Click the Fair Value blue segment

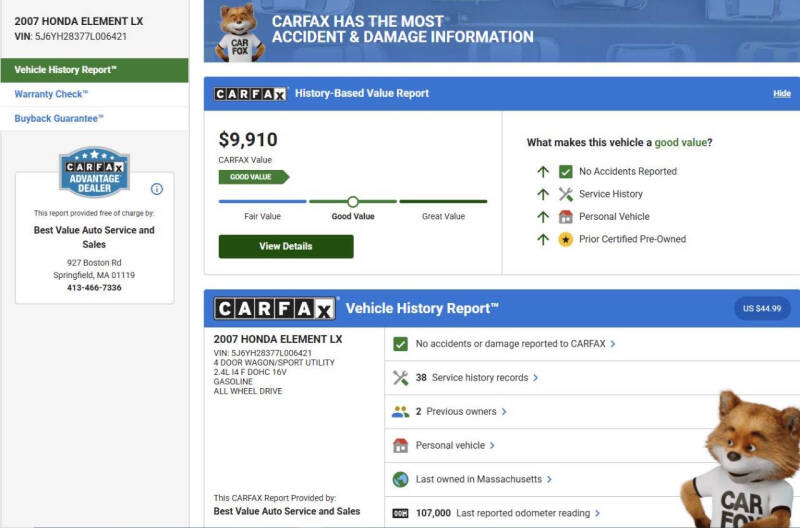coord(262,202)
